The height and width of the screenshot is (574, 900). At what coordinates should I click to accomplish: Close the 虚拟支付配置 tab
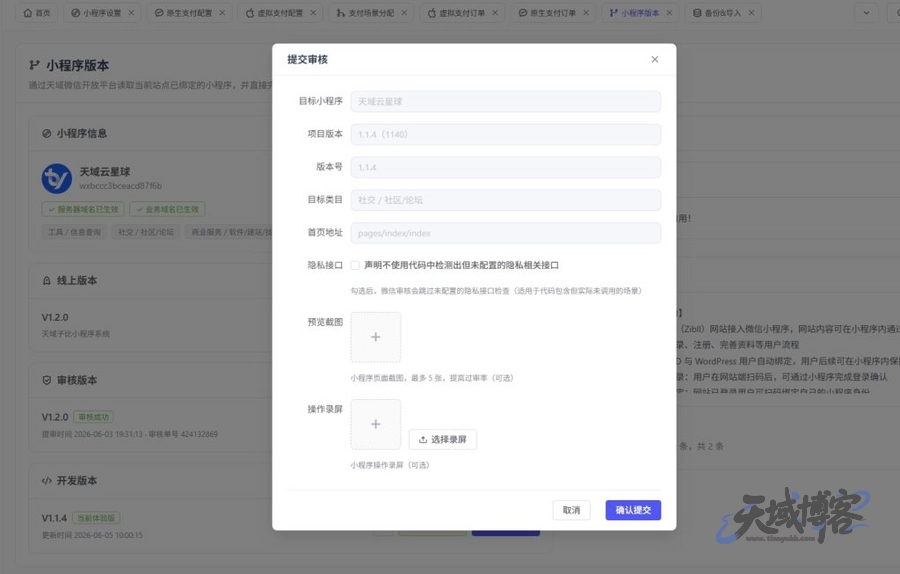(313, 13)
